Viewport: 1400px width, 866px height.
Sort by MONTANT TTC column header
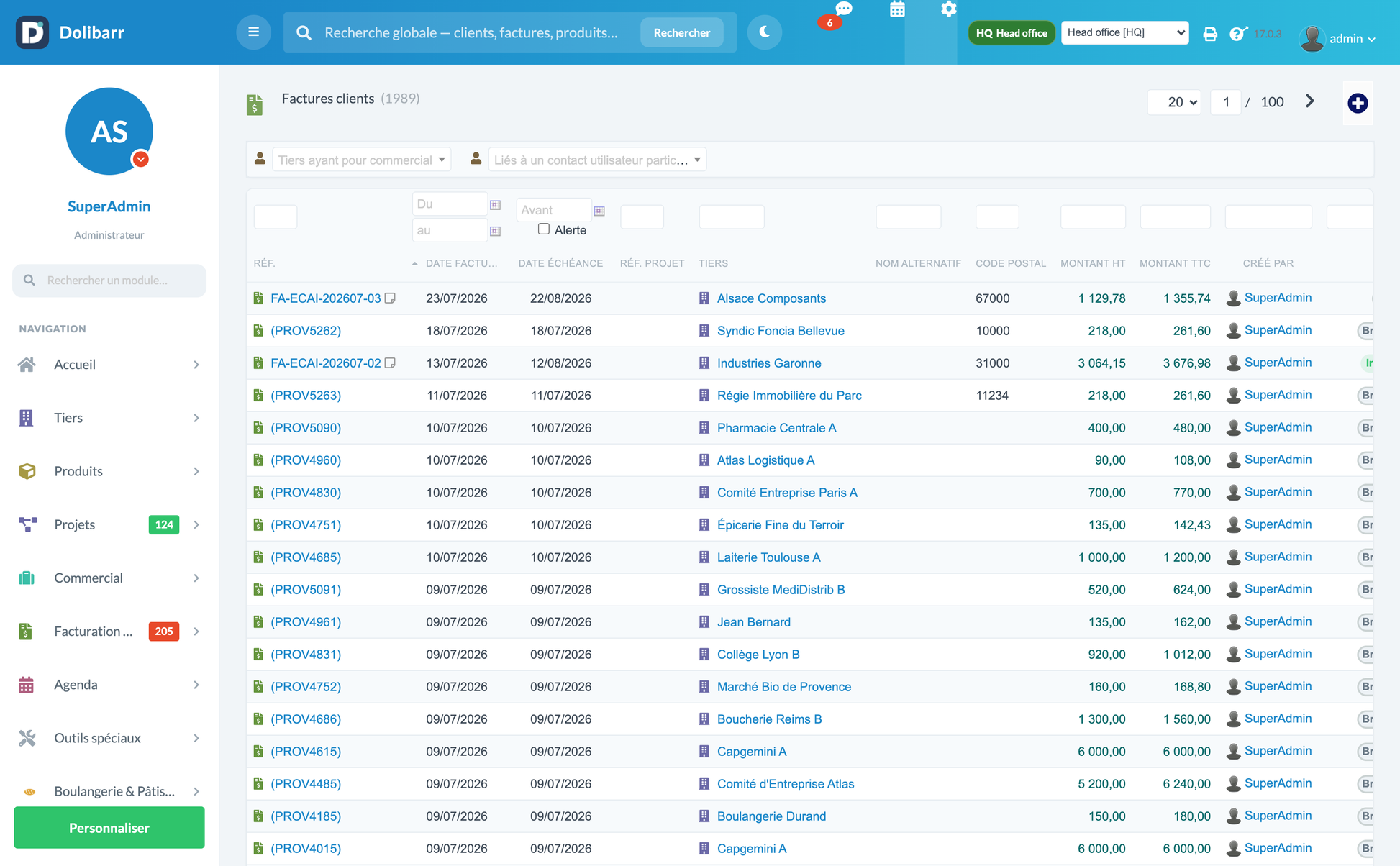click(1175, 263)
